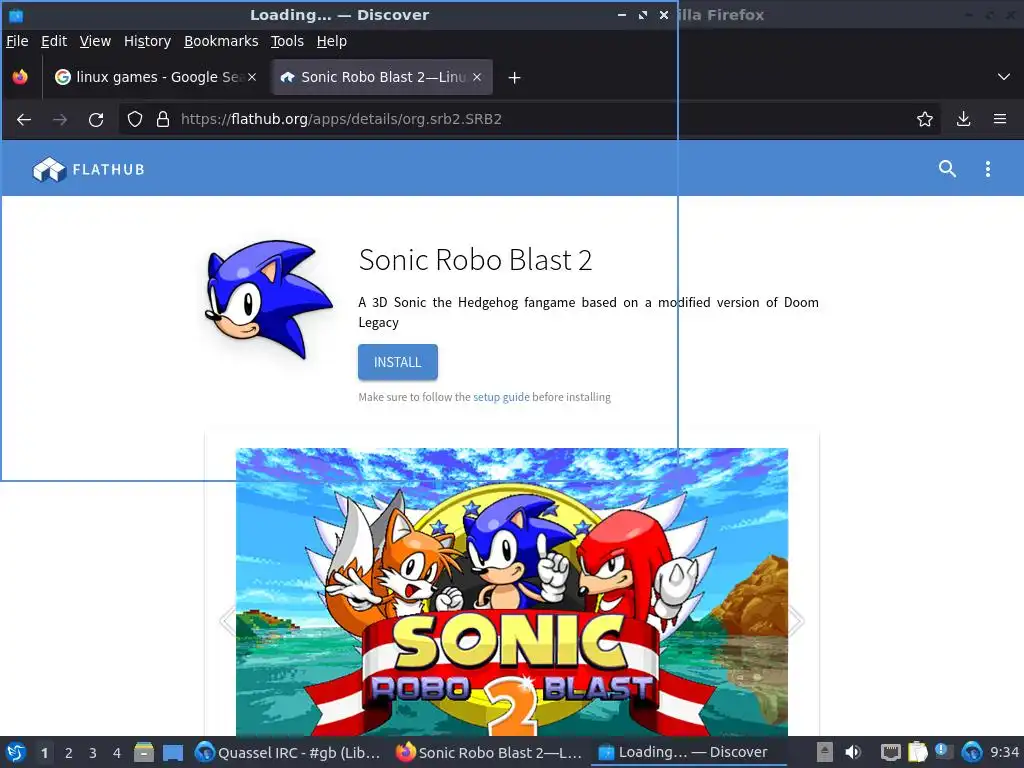This screenshot has width=1024, height=768.
Task: Close the Sonic Robo Blast 2 tab
Action: pyautogui.click(x=477, y=77)
